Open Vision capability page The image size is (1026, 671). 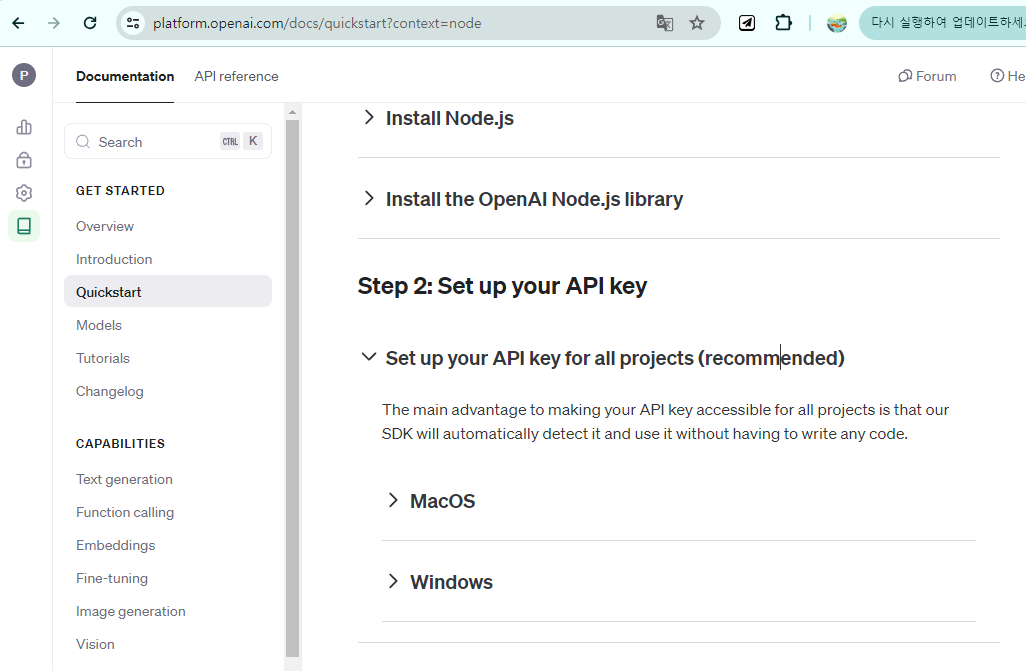click(95, 644)
